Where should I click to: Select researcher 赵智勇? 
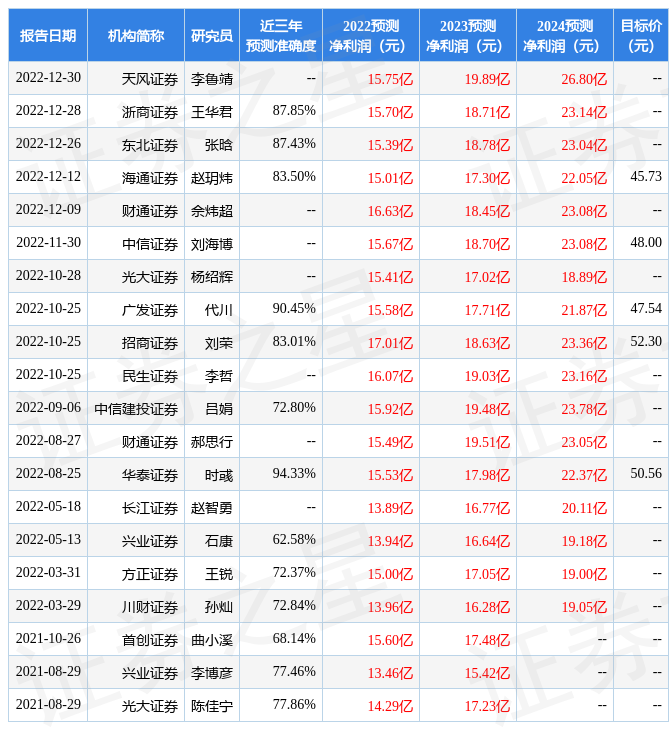pos(212,508)
